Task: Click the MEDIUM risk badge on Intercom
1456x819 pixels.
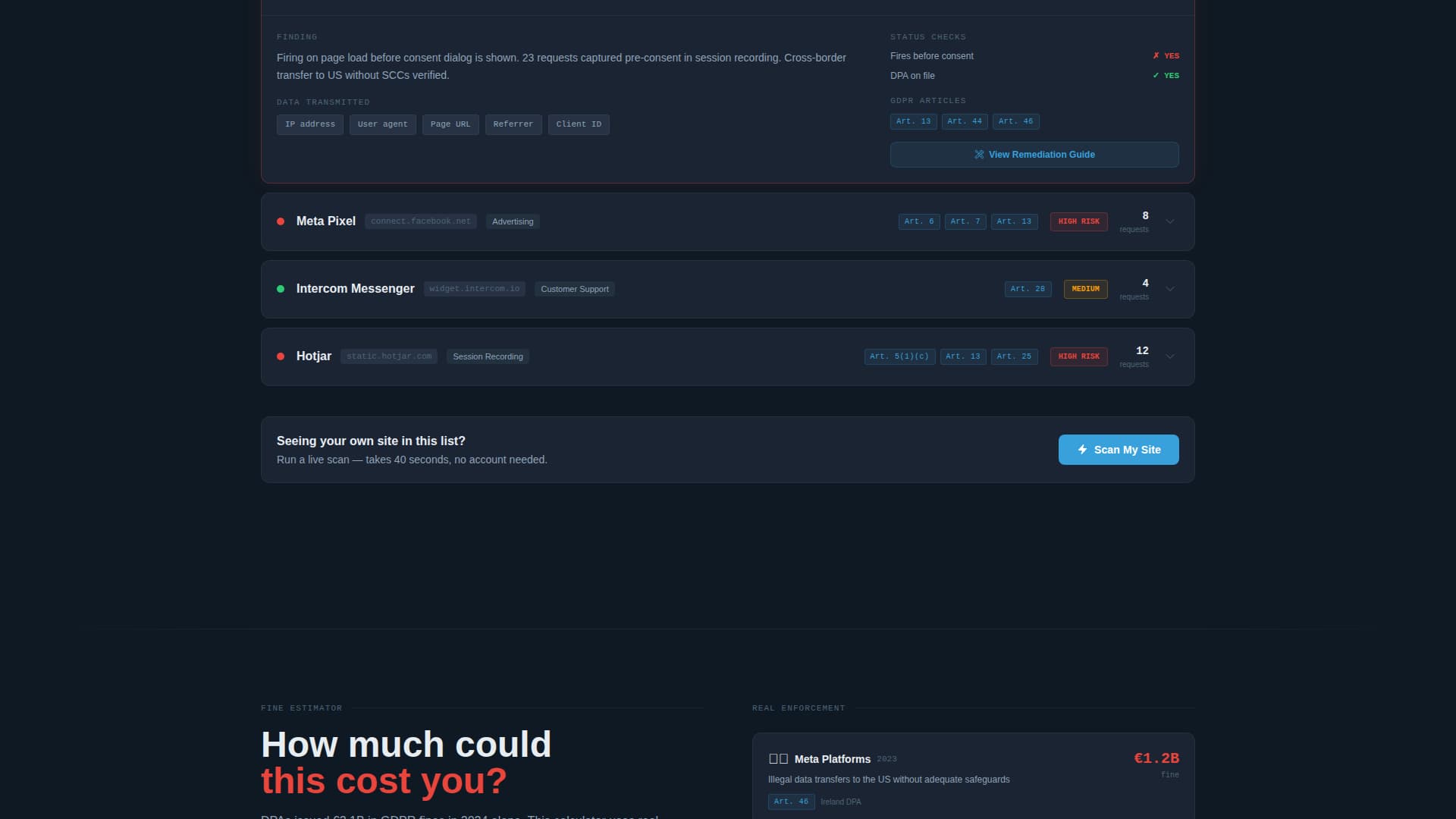Action: [1085, 289]
